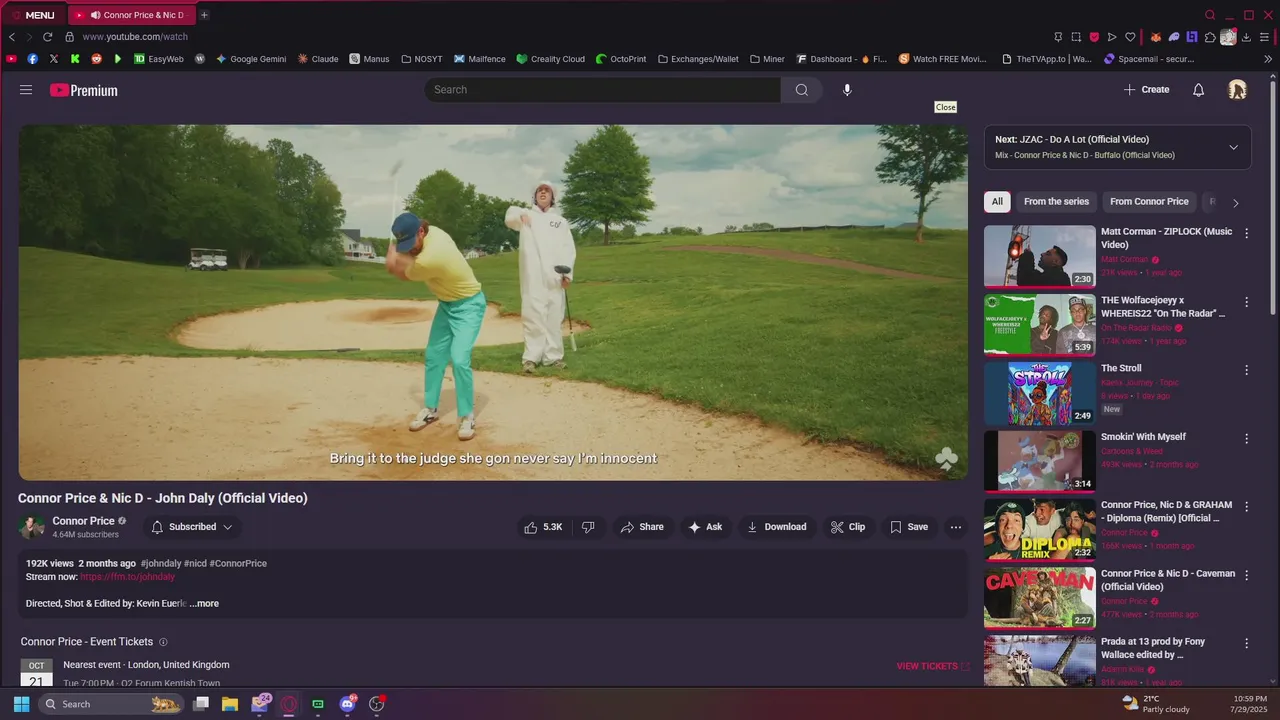Screen dimensions: 1280x720
Task: Expand the Exchanges/Wallet bookmark folder
Action: [698, 59]
